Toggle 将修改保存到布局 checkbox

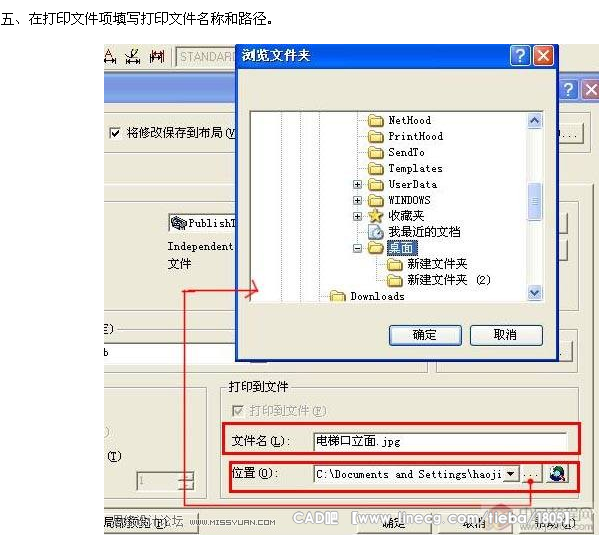tap(115, 133)
